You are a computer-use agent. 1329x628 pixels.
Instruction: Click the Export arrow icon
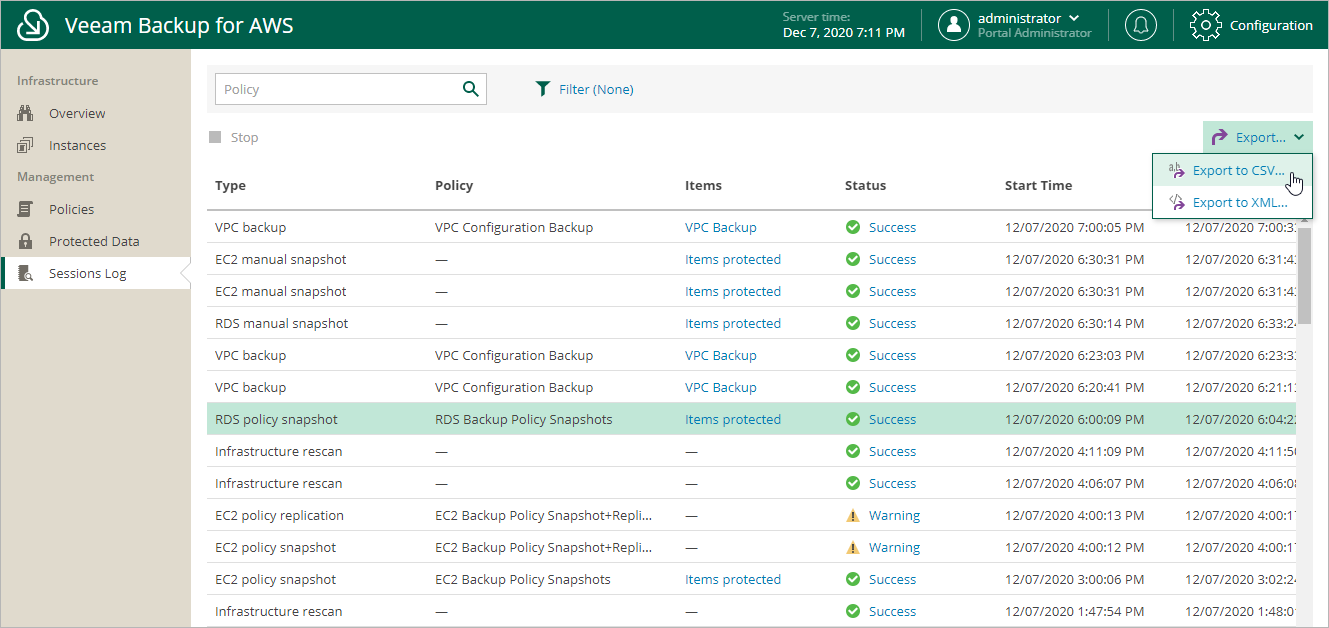click(x=1219, y=137)
